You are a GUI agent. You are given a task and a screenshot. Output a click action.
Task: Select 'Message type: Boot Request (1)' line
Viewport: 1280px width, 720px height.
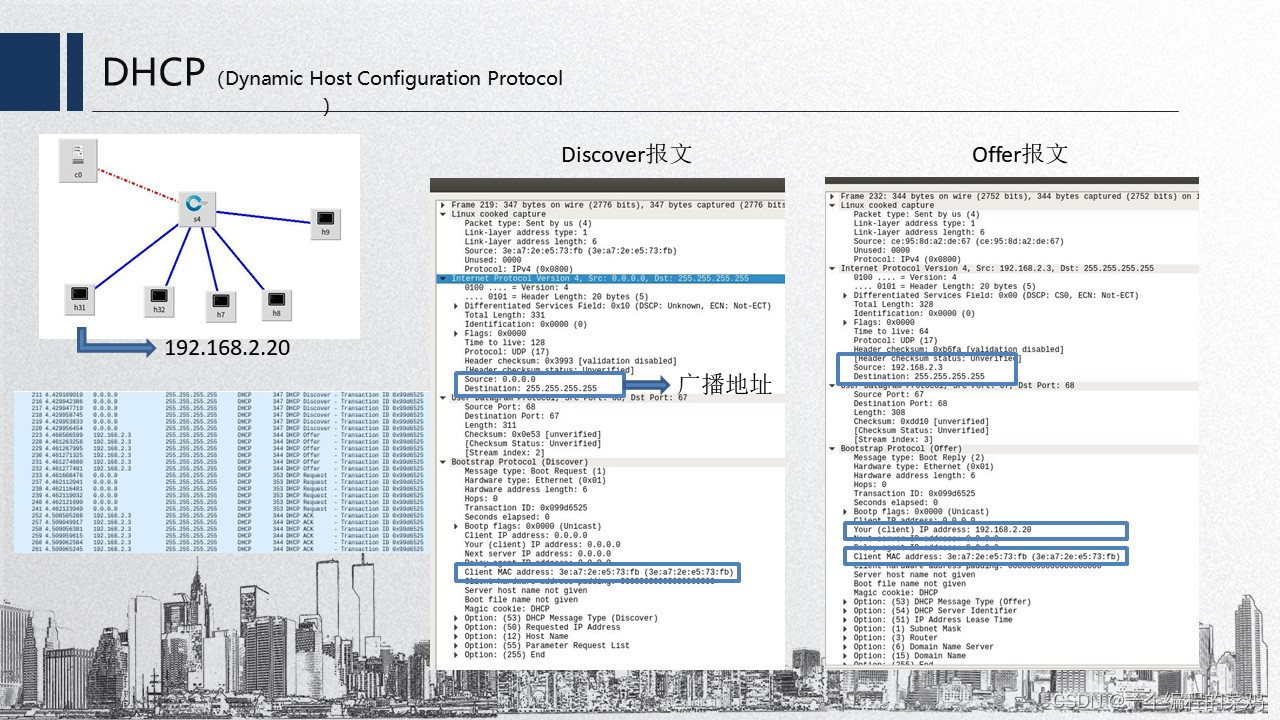535,471
